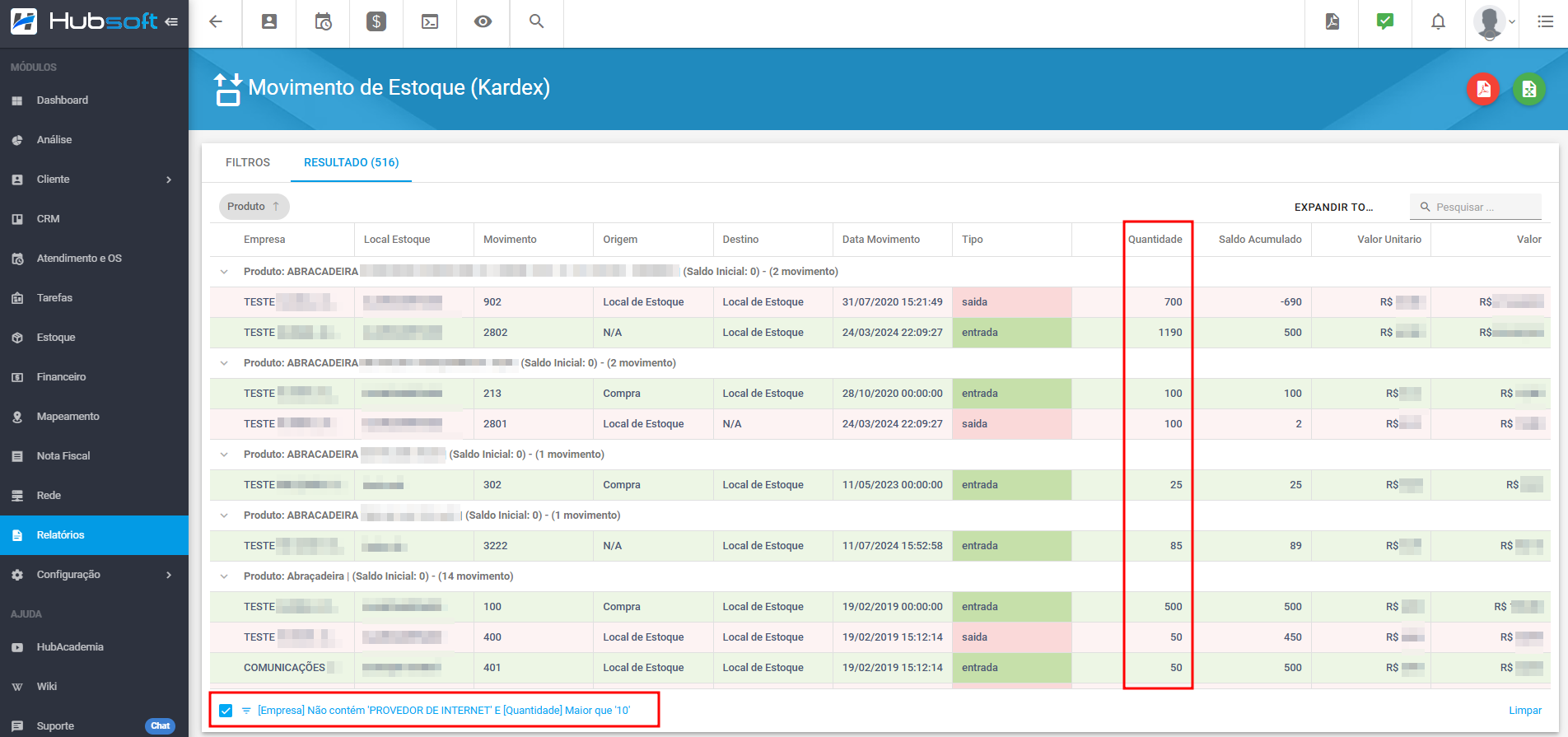
Task: Collapse ABRACADEIRA group containing movimento 302
Action: point(224,455)
